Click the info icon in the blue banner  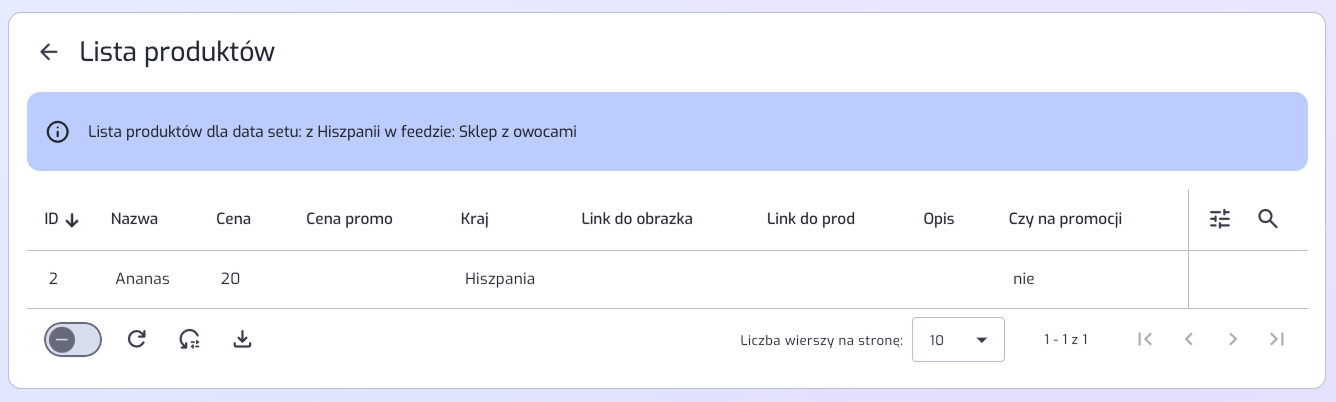pos(58,132)
